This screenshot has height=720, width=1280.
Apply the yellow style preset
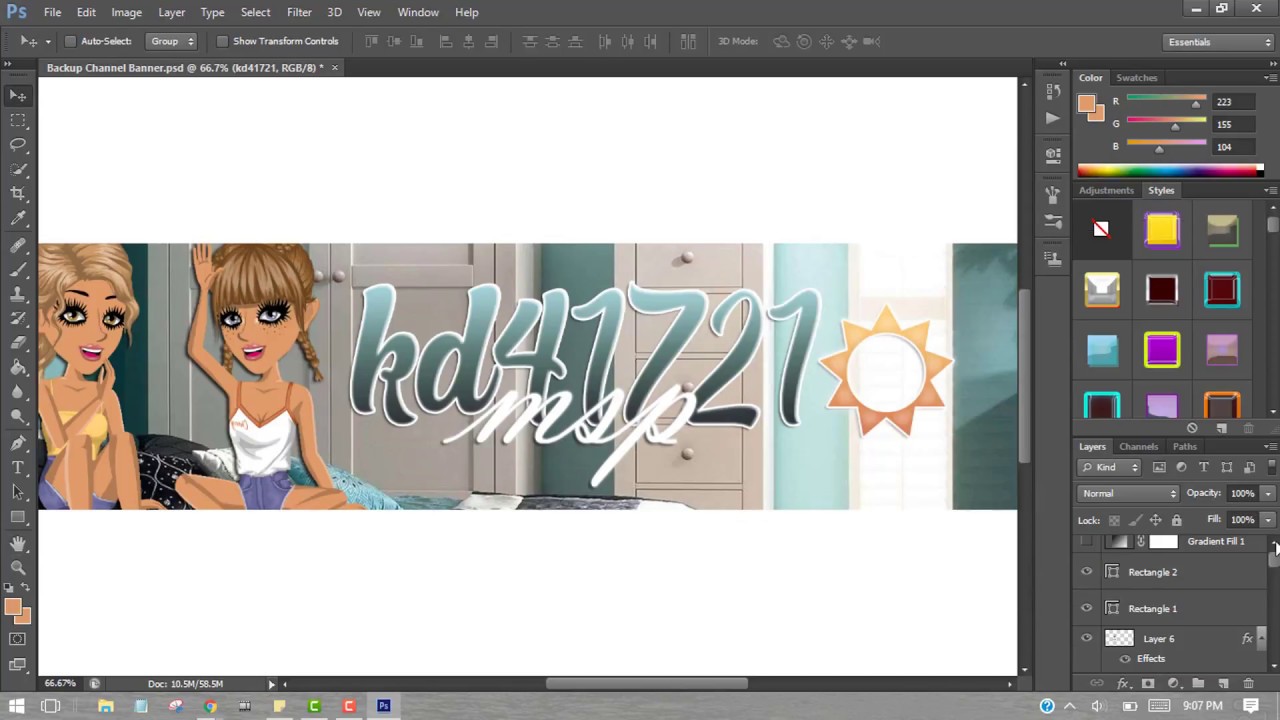point(1162,230)
